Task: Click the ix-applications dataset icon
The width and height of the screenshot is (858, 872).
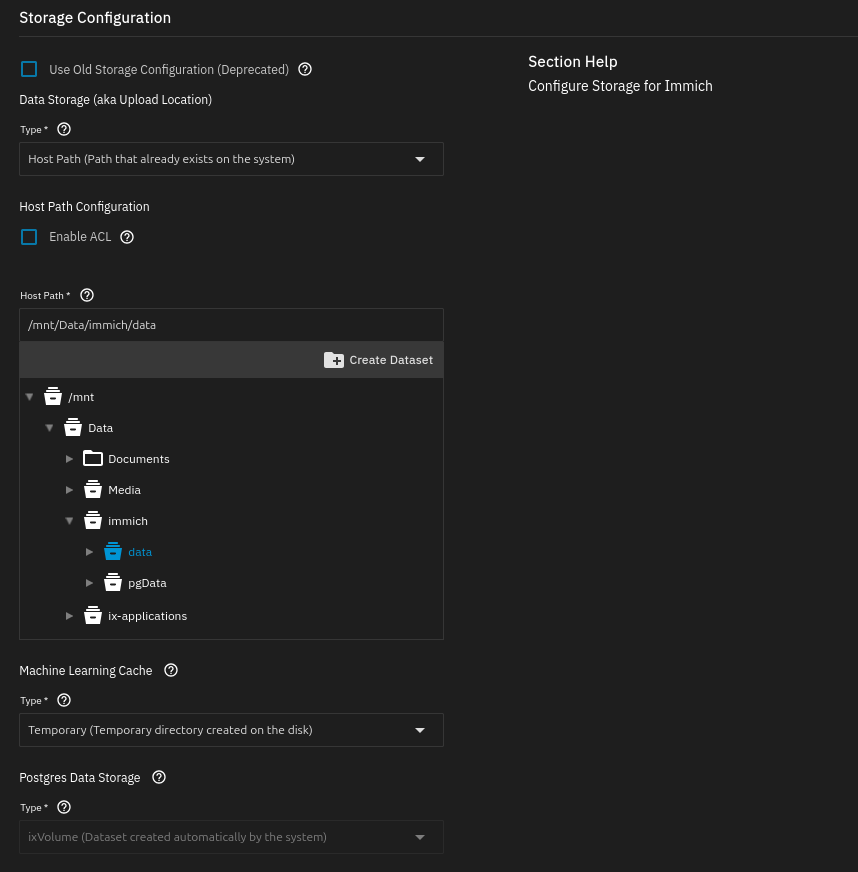Action: (x=93, y=616)
